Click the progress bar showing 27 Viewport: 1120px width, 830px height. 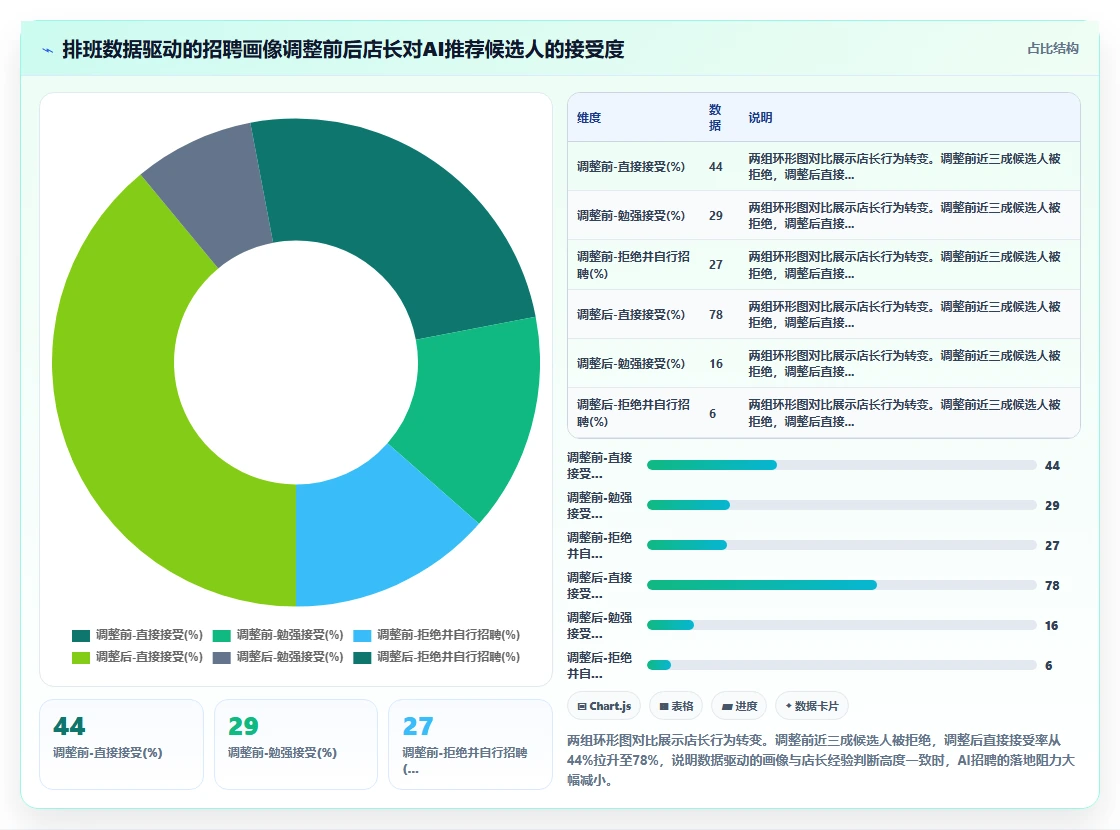coord(841,545)
